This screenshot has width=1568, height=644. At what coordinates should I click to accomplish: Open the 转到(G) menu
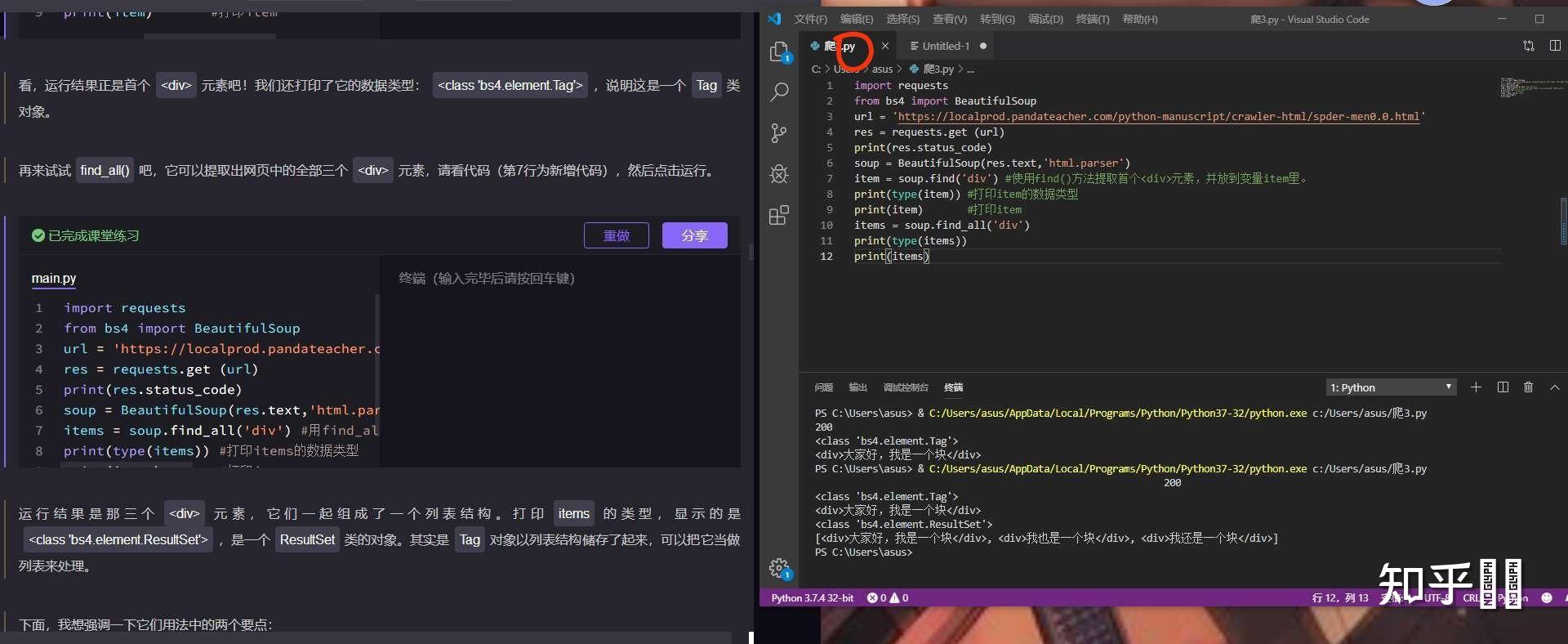[997, 19]
